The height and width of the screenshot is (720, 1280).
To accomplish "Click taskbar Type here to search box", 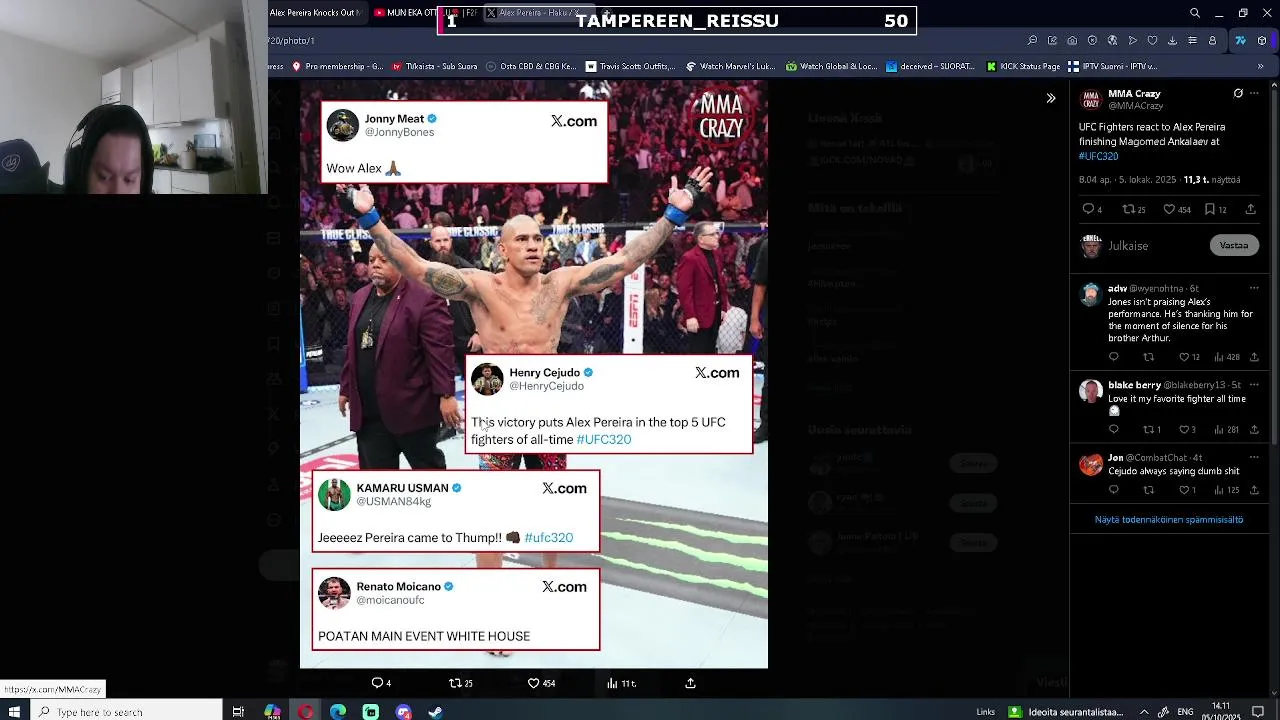I will [126, 712].
